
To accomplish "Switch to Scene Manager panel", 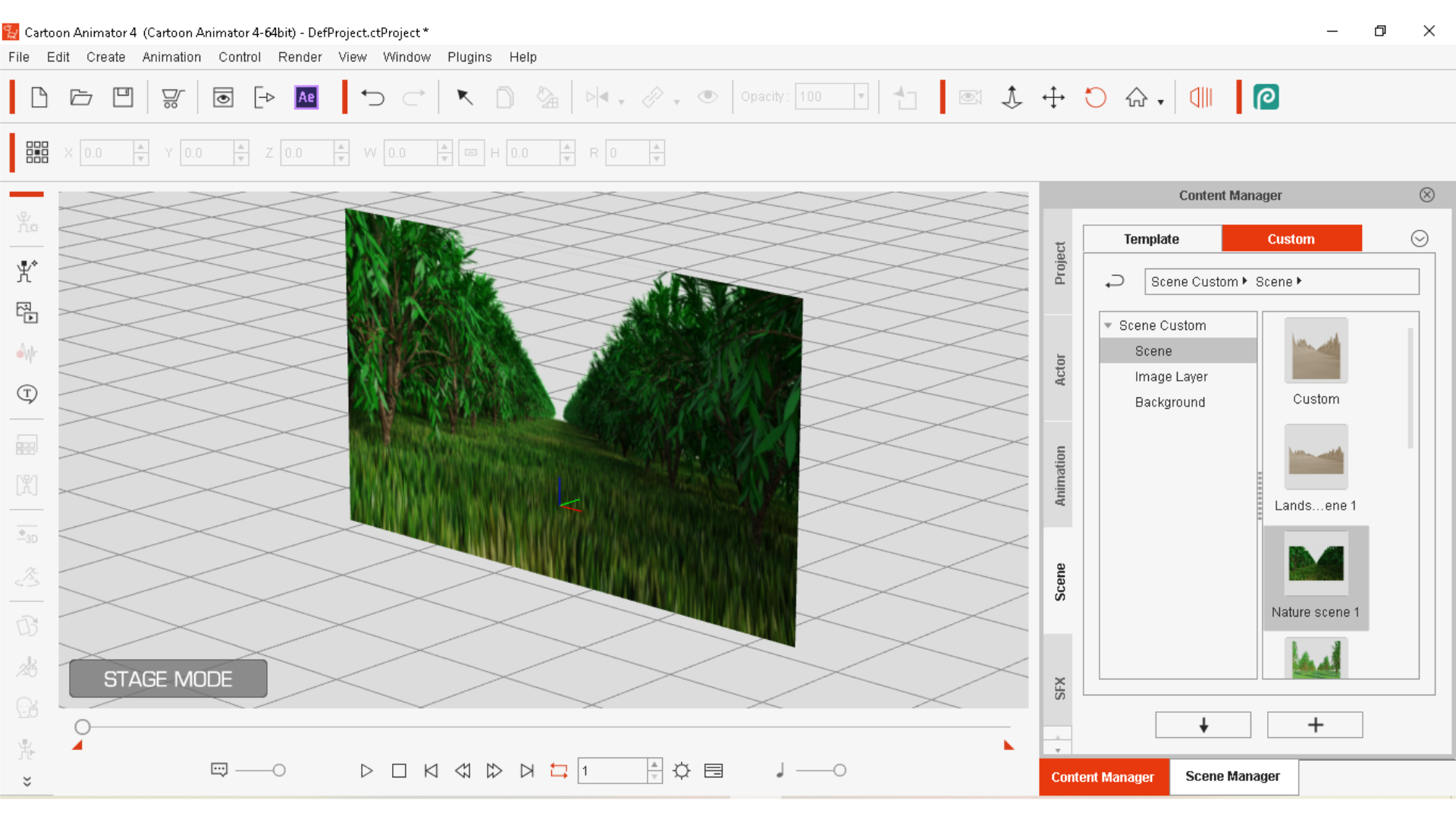I will pyautogui.click(x=1233, y=777).
